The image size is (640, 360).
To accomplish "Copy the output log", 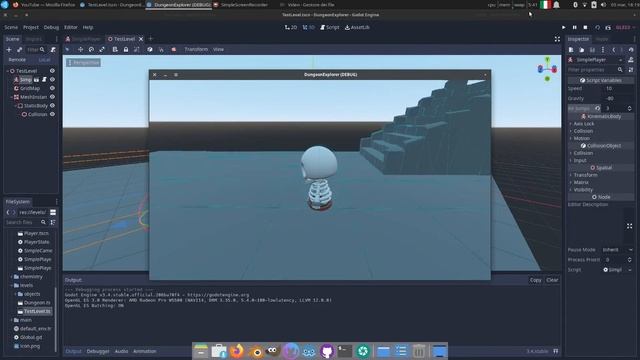I will tap(536, 280).
